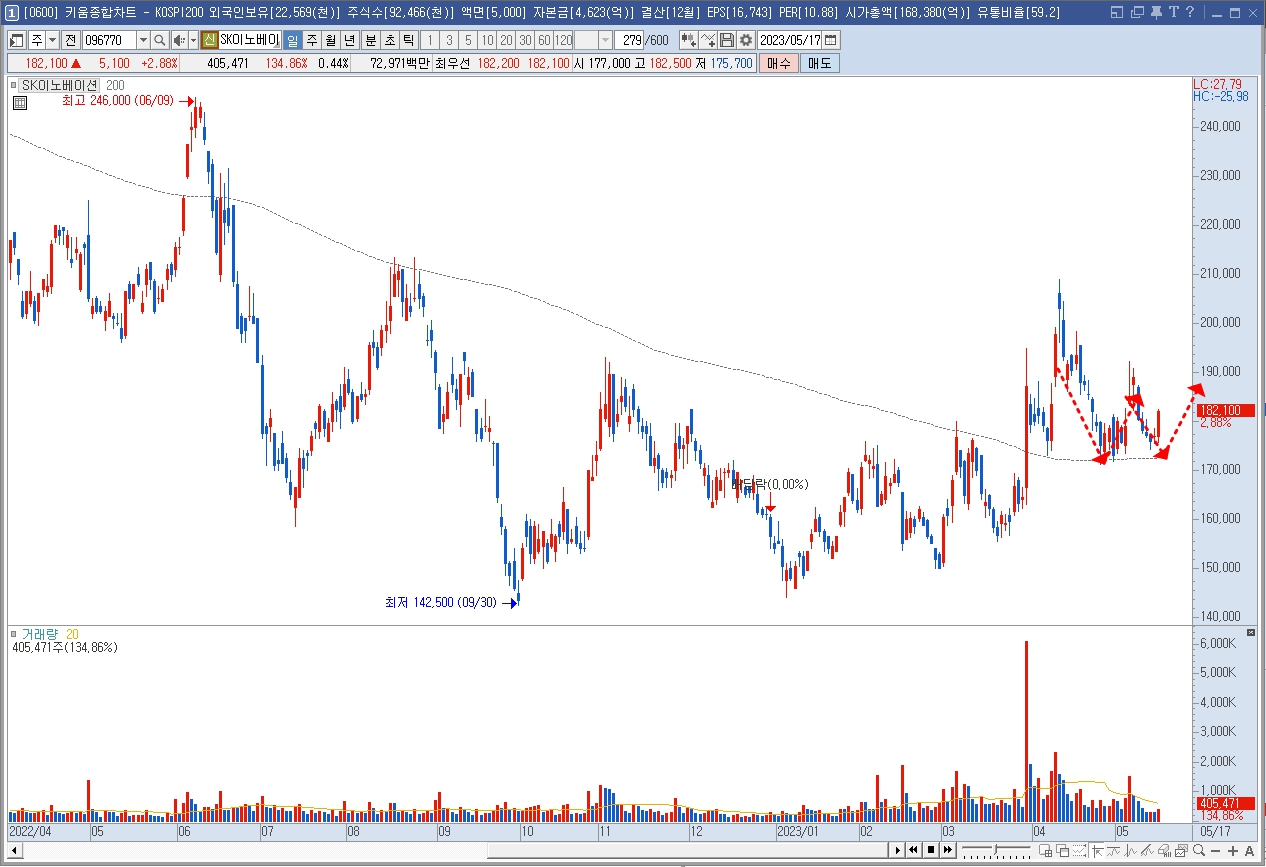
Task: Click the rewind button in chart playback
Action: click(x=913, y=850)
